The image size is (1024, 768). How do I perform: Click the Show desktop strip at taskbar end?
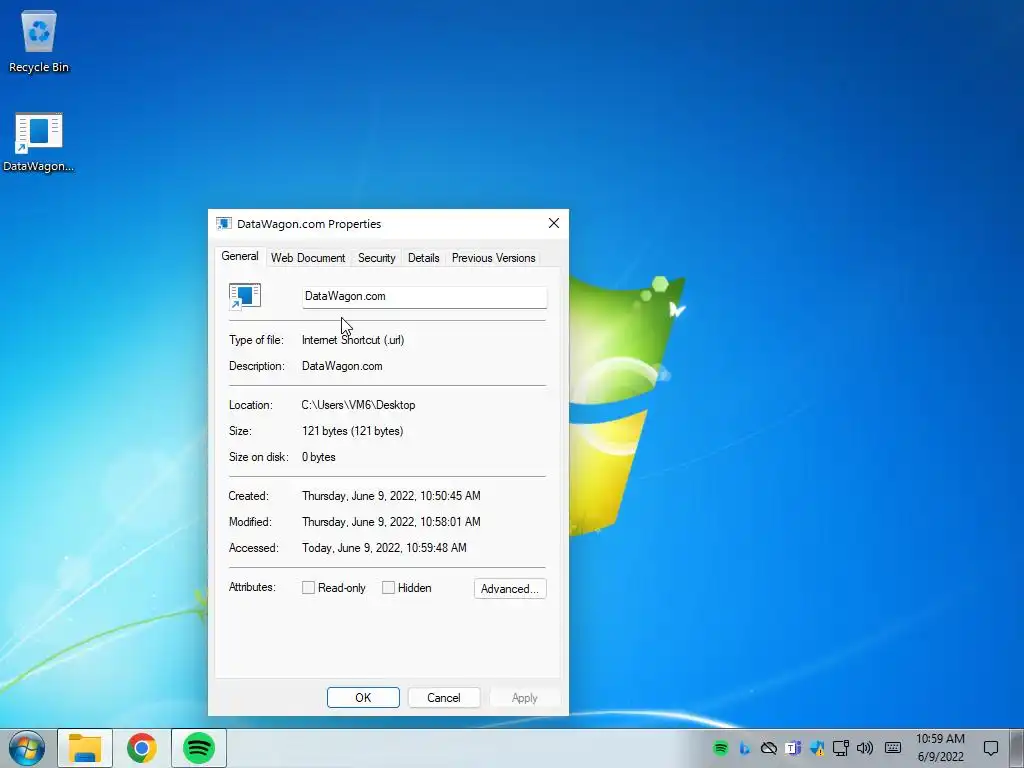pyautogui.click(x=1019, y=748)
